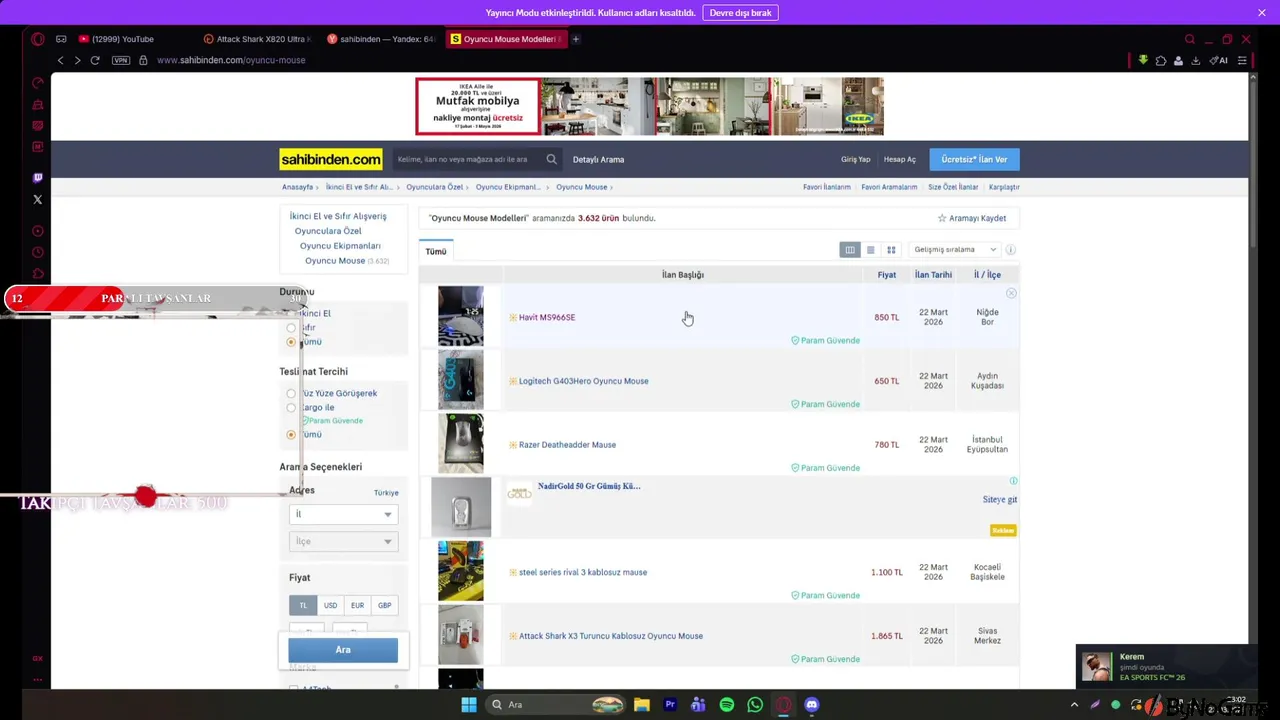Go back with the browser back arrow
Screen dimensions: 1280x720
click(x=60, y=60)
